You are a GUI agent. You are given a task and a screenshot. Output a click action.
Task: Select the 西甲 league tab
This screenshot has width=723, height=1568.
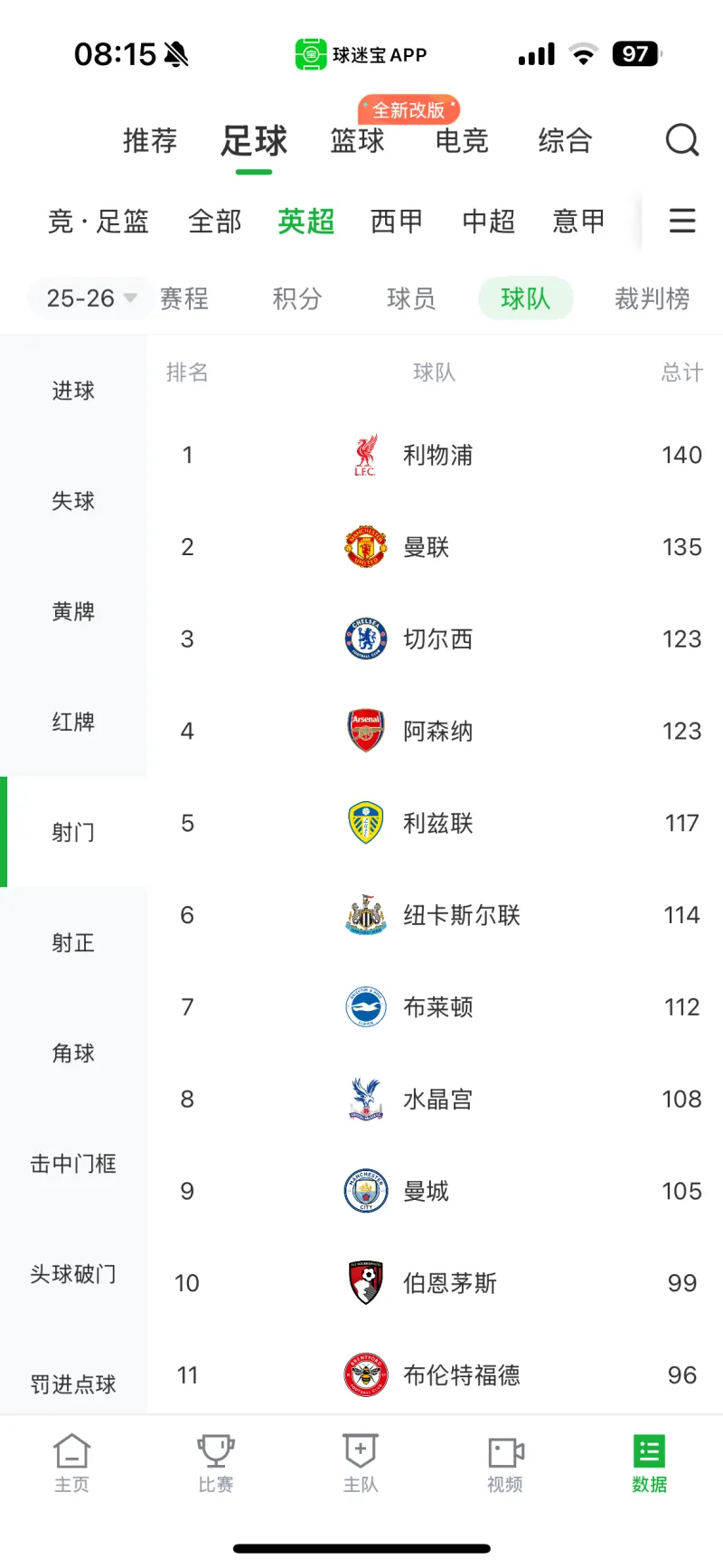397,221
